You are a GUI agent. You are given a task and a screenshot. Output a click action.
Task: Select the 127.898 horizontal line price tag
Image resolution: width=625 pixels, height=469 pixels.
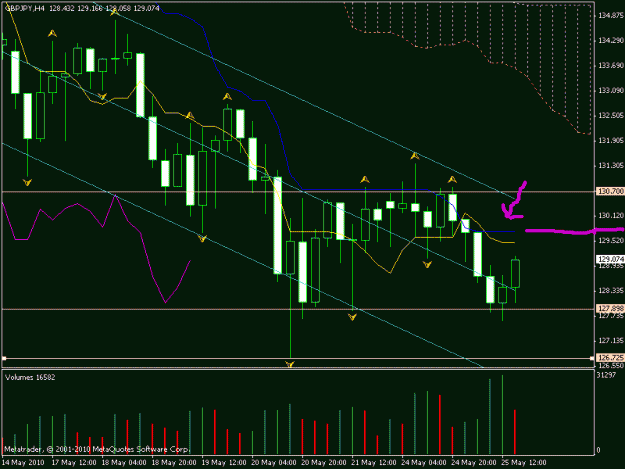point(610,309)
